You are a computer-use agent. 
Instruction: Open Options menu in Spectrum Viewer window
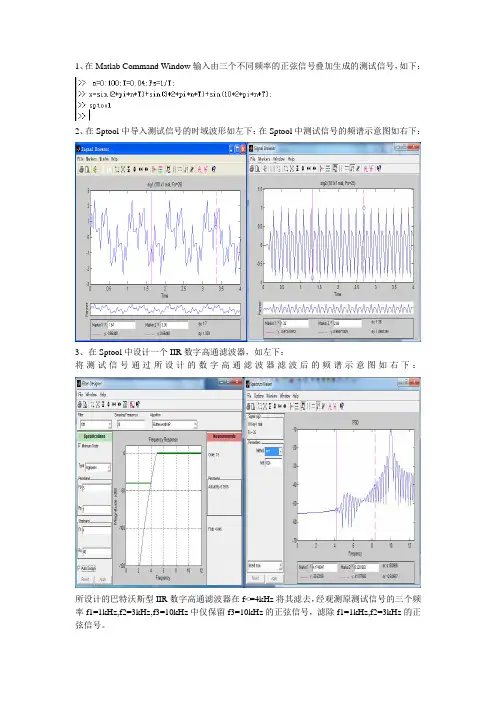click(259, 396)
